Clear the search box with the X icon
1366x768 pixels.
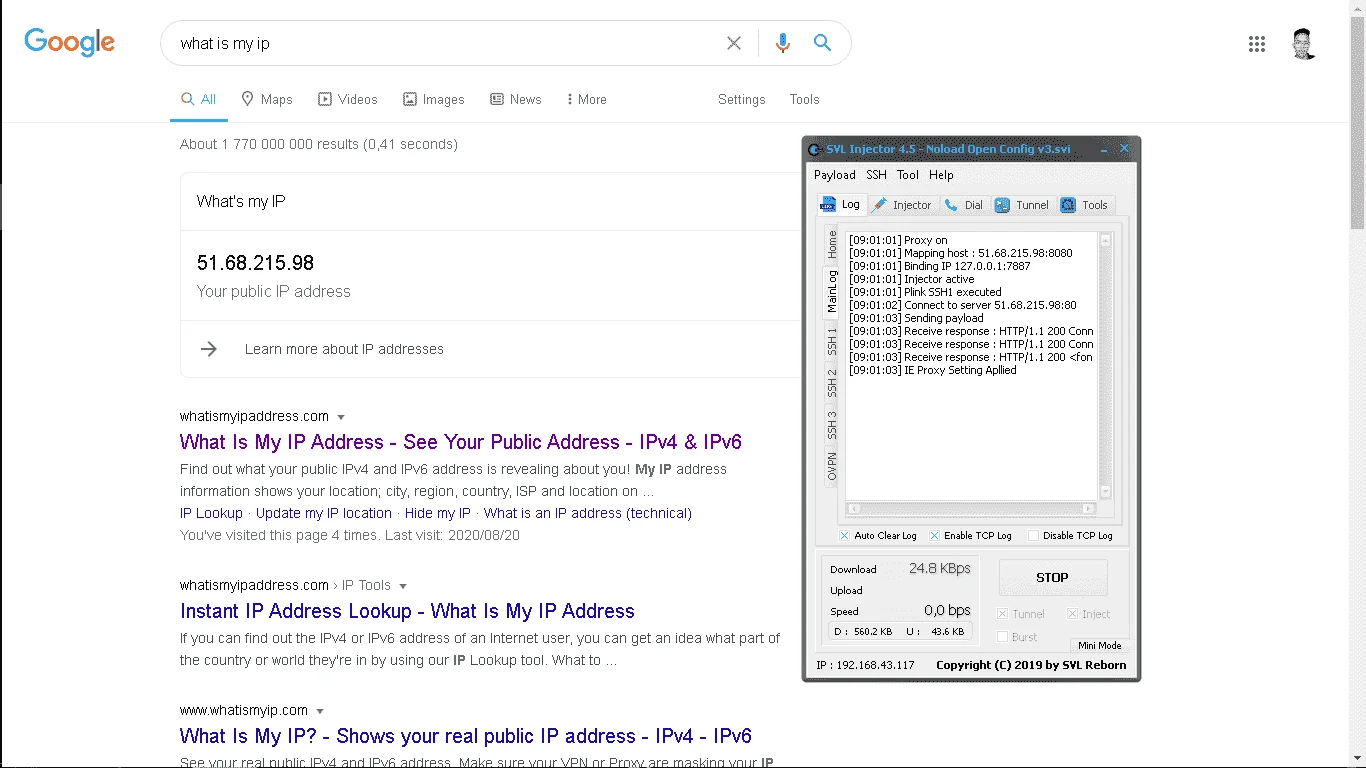click(x=734, y=43)
